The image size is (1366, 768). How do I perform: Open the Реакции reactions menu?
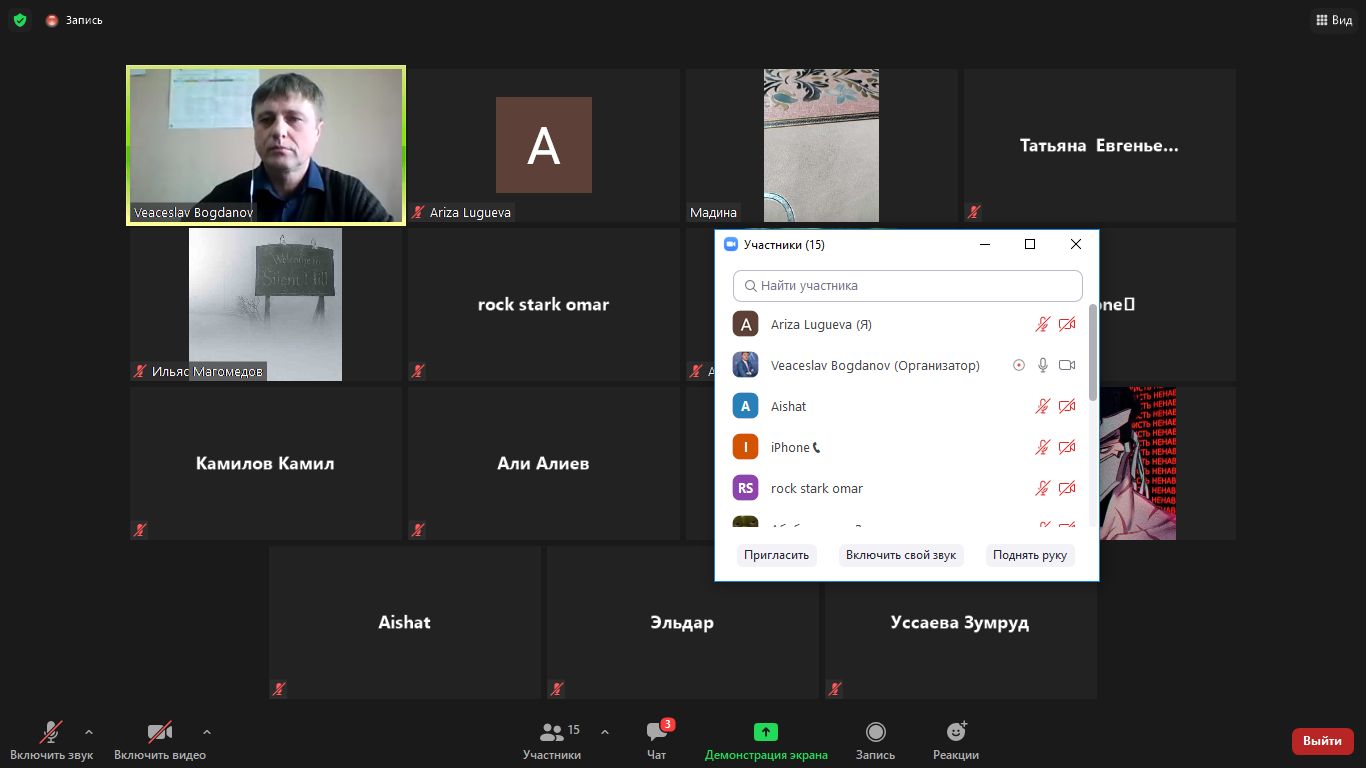coord(956,741)
